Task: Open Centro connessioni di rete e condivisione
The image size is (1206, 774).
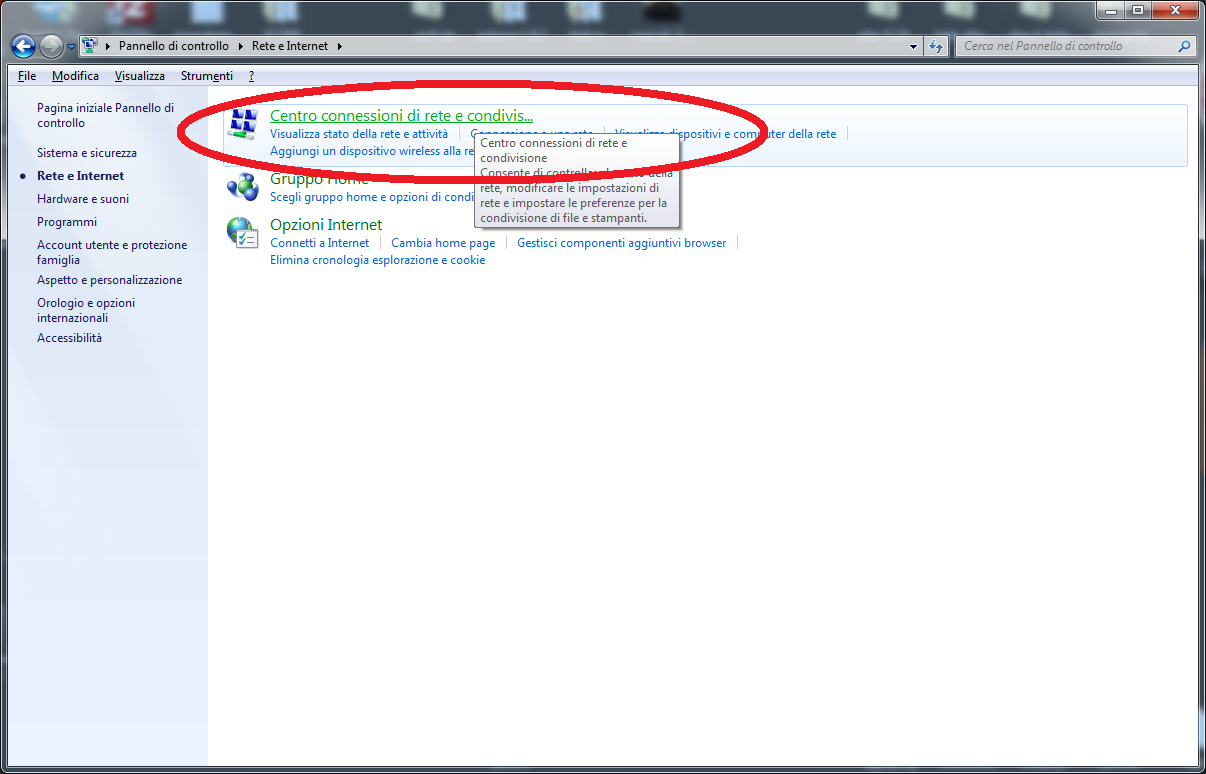Action: click(x=401, y=116)
